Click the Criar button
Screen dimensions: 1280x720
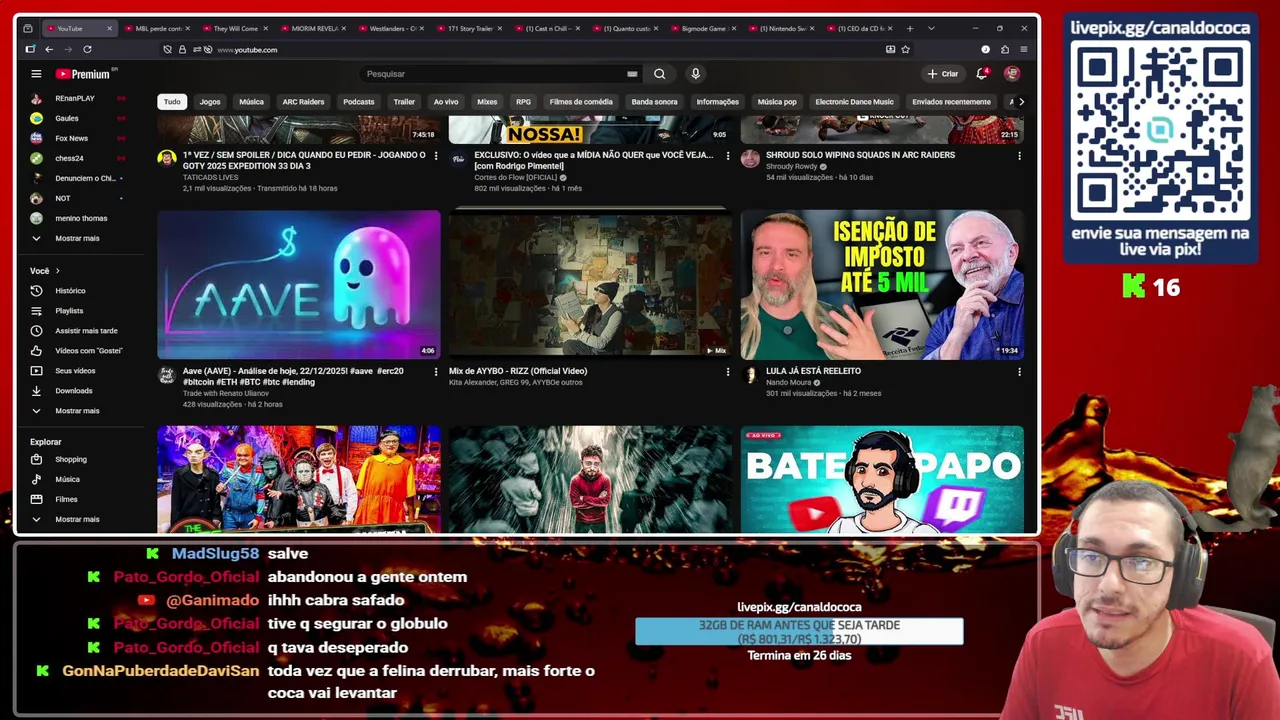point(943,74)
